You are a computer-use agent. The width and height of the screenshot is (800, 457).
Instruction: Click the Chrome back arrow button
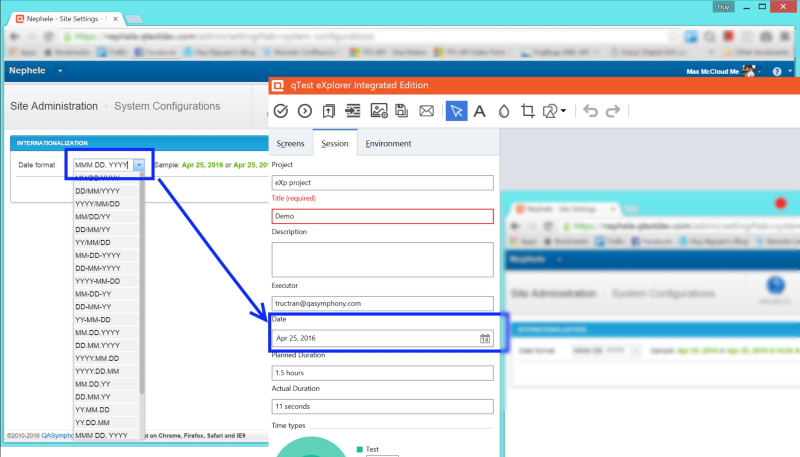14,36
